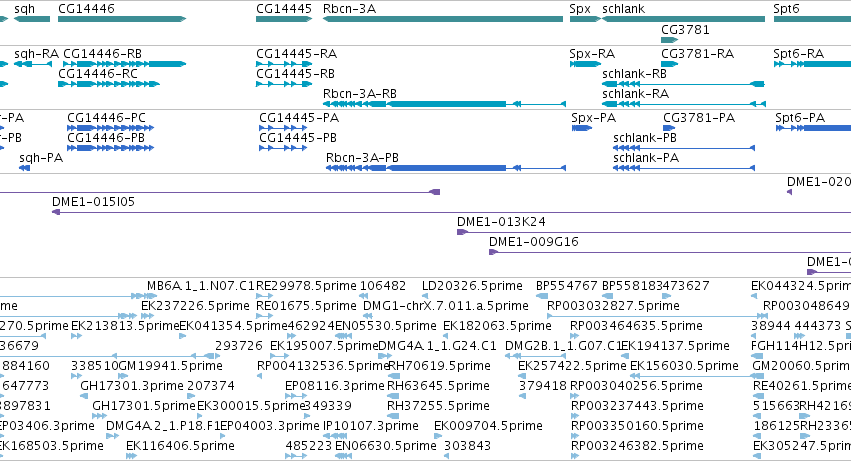Select protein schlank-PB
The image size is (851, 461).
pos(645,137)
